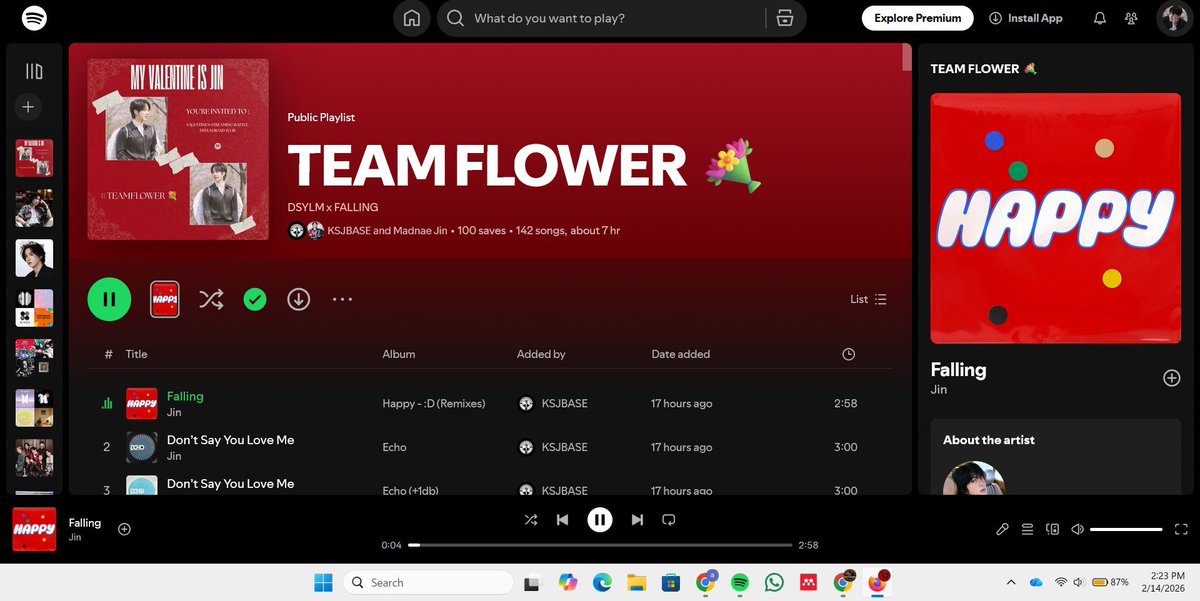Toggle playlist shuffle beside the green check

[x=211, y=299]
